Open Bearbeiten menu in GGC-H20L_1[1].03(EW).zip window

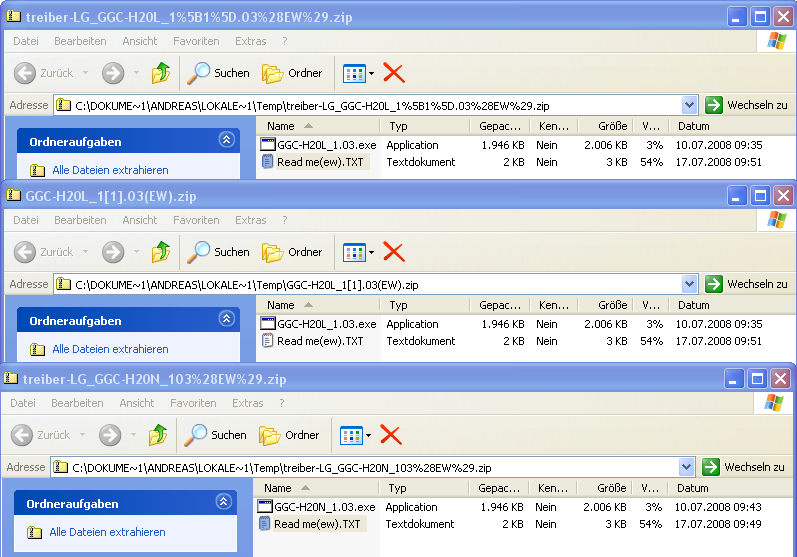(80, 220)
